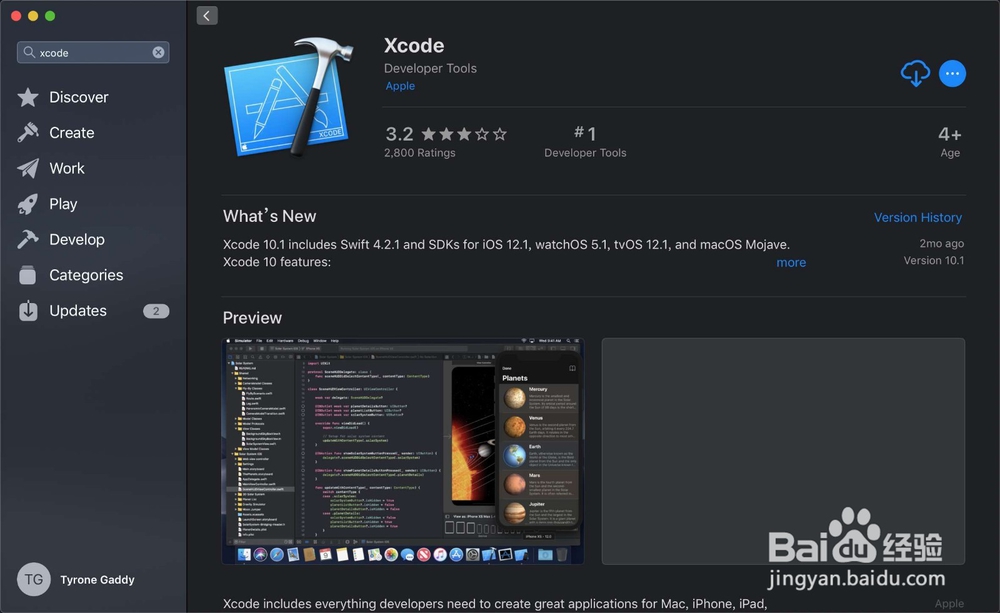Click the Create paintbrush icon
The height and width of the screenshot is (613, 1000).
pos(28,133)
